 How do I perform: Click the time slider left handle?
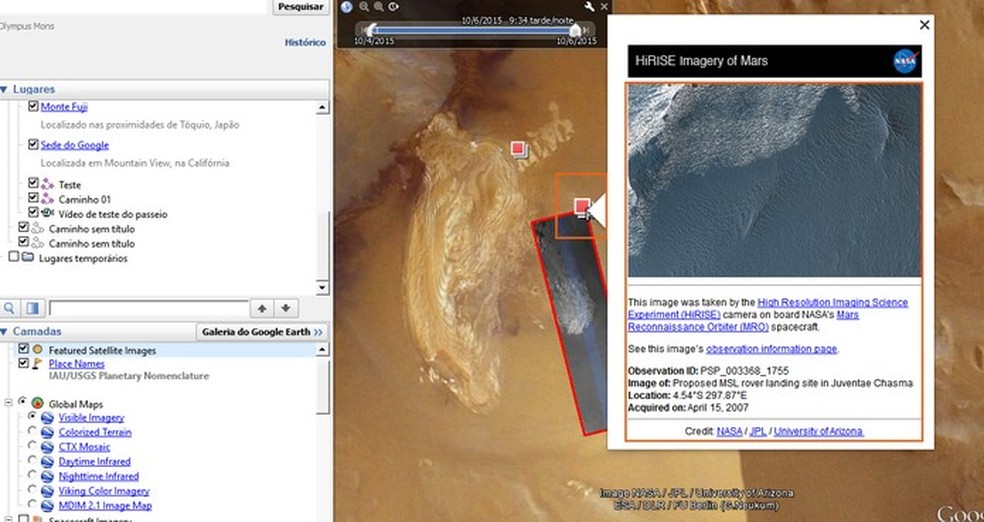(372, 29)
